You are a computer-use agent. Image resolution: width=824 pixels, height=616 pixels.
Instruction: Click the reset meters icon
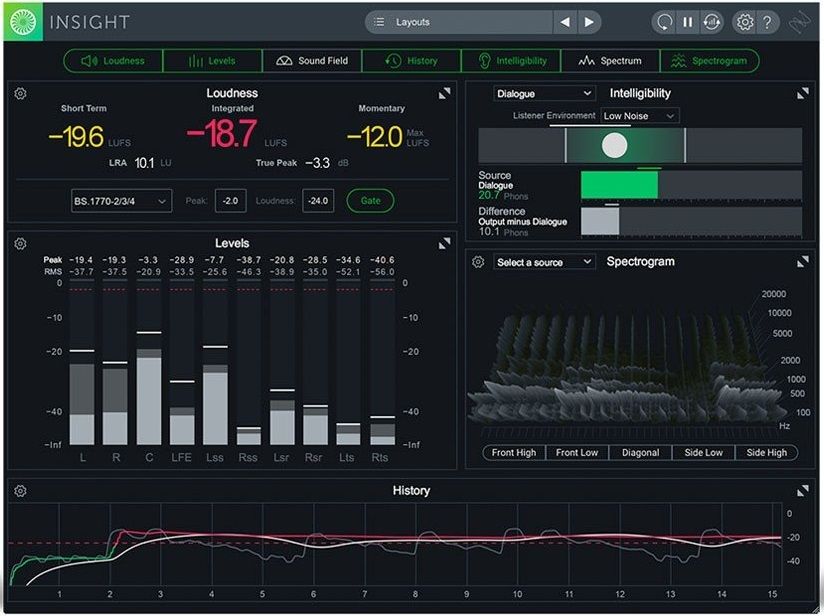(x=665, y=21)
